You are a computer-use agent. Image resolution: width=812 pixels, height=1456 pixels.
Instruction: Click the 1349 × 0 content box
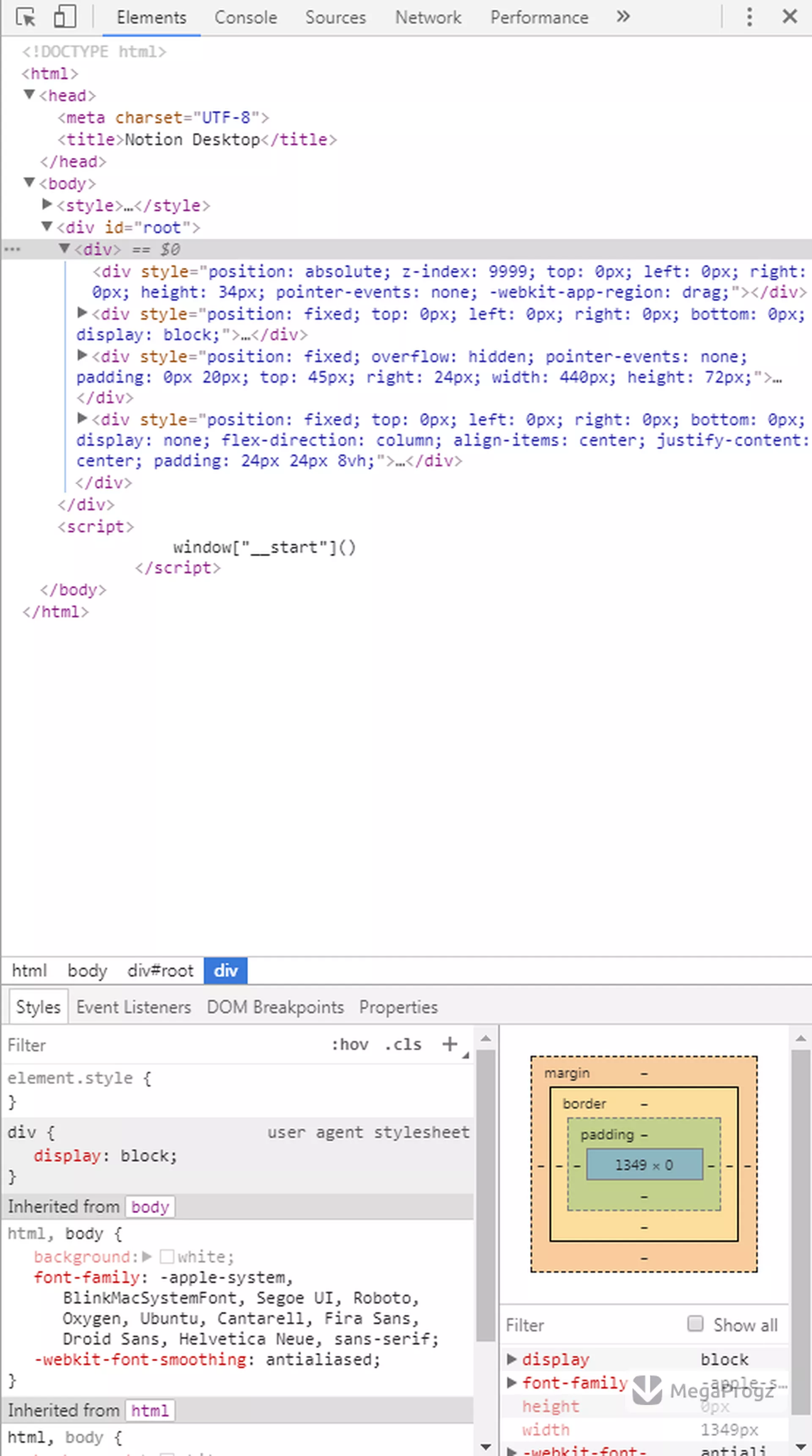tap(645, 1165)
